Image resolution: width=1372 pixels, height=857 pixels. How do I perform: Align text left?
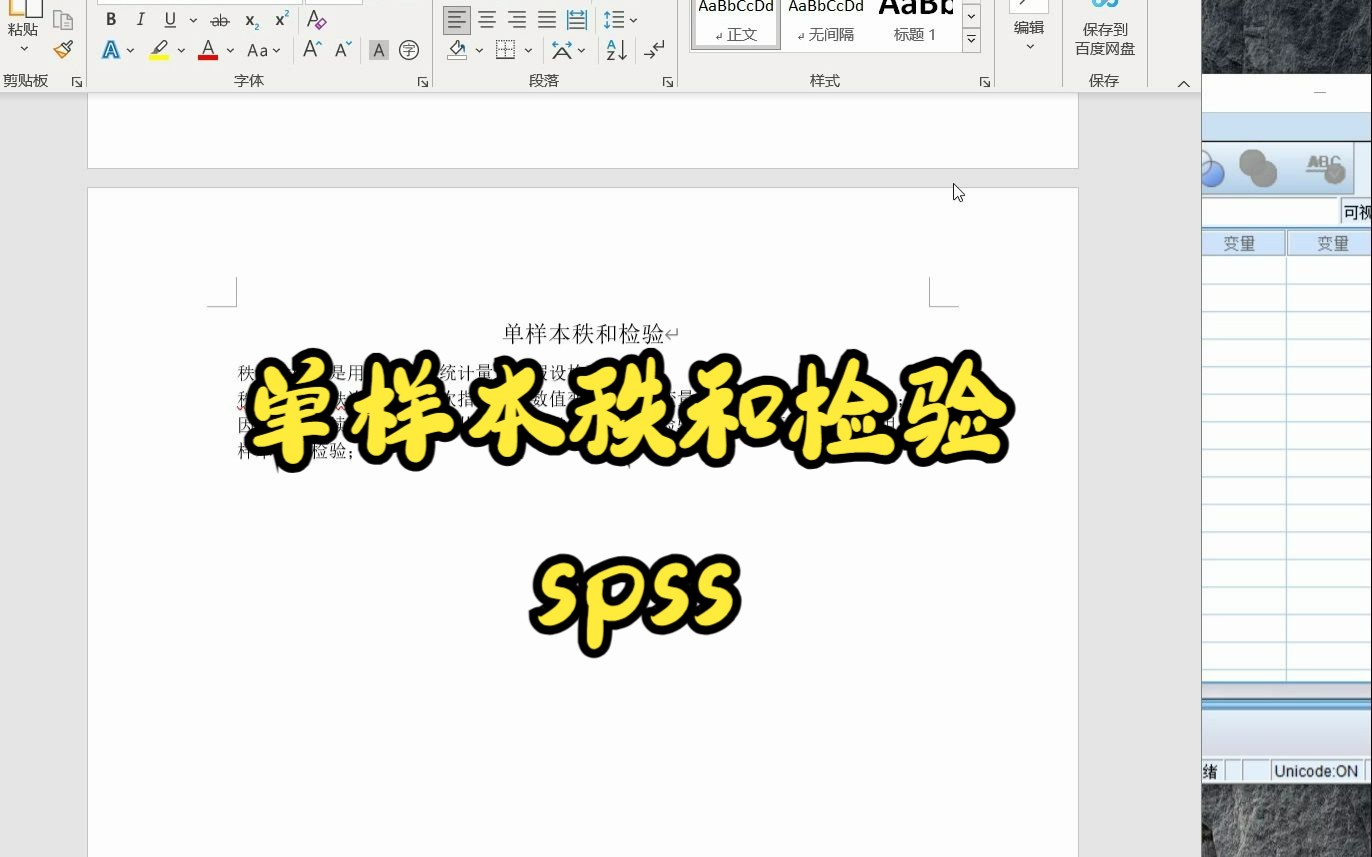click(457, 20)
